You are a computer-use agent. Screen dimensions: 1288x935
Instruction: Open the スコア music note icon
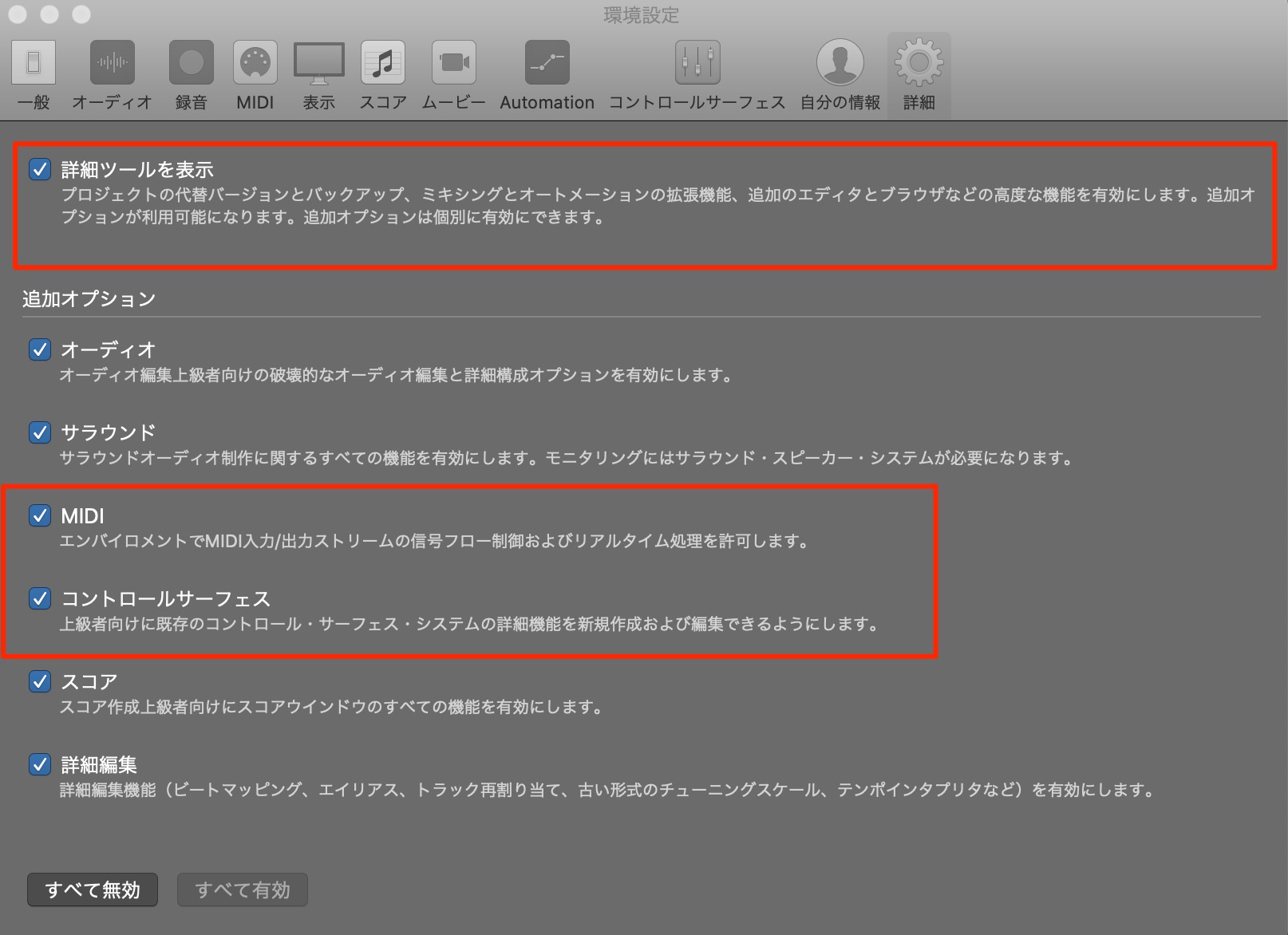pos(383,62)
